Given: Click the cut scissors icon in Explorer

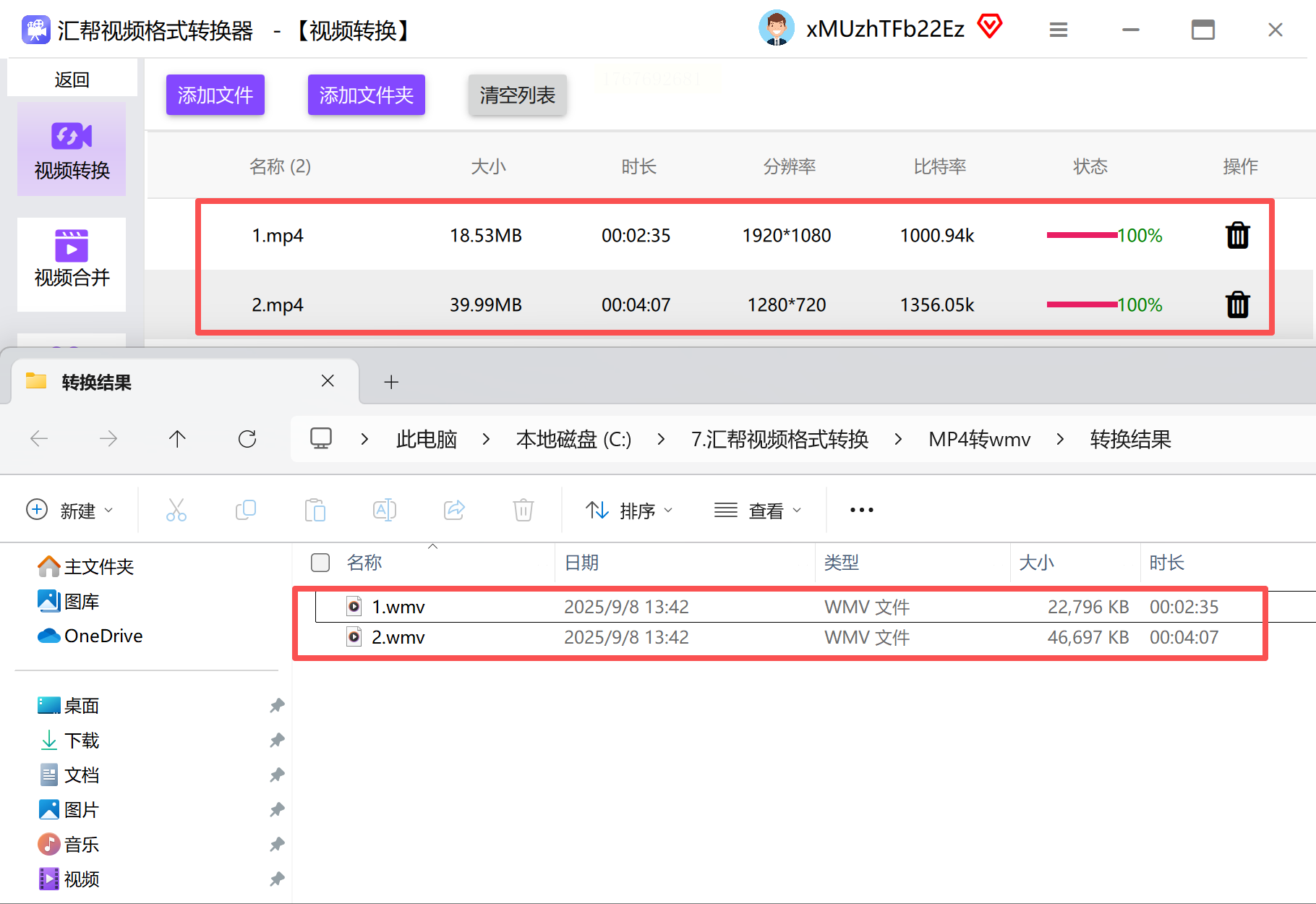Looking at the screenshot, I should pyautogui.click(x=176, y=510).
